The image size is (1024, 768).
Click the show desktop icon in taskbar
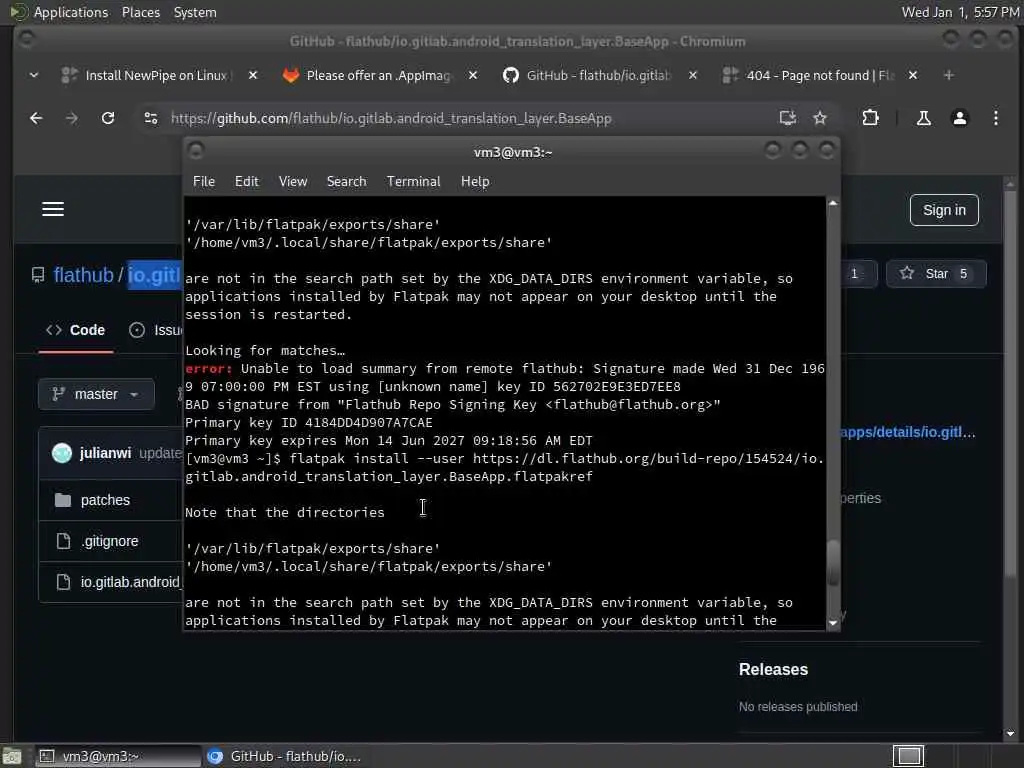coord(12,757)
